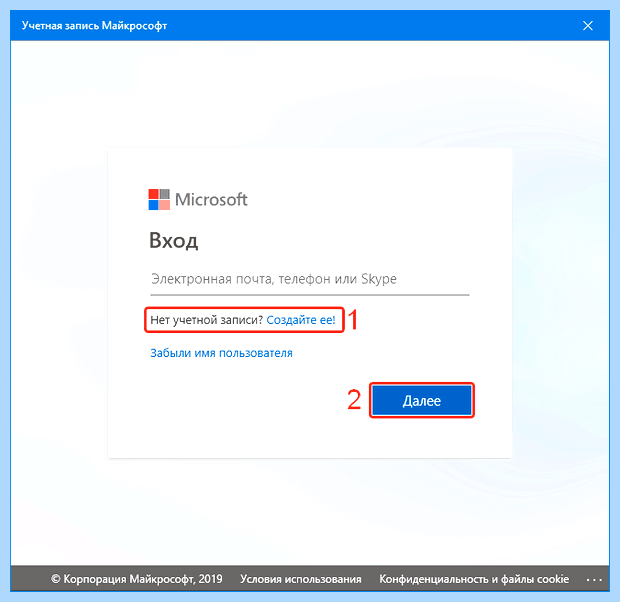620x602 pixels.
Task: Click the blue 'Далее' button
Action: [x=422, y=400]
